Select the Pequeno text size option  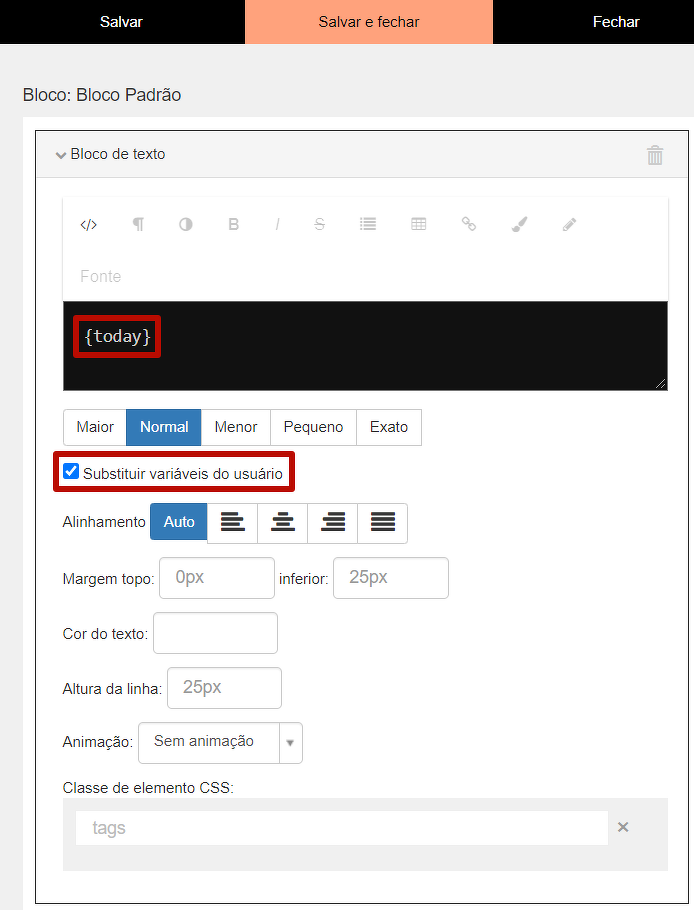pos(313,427)
